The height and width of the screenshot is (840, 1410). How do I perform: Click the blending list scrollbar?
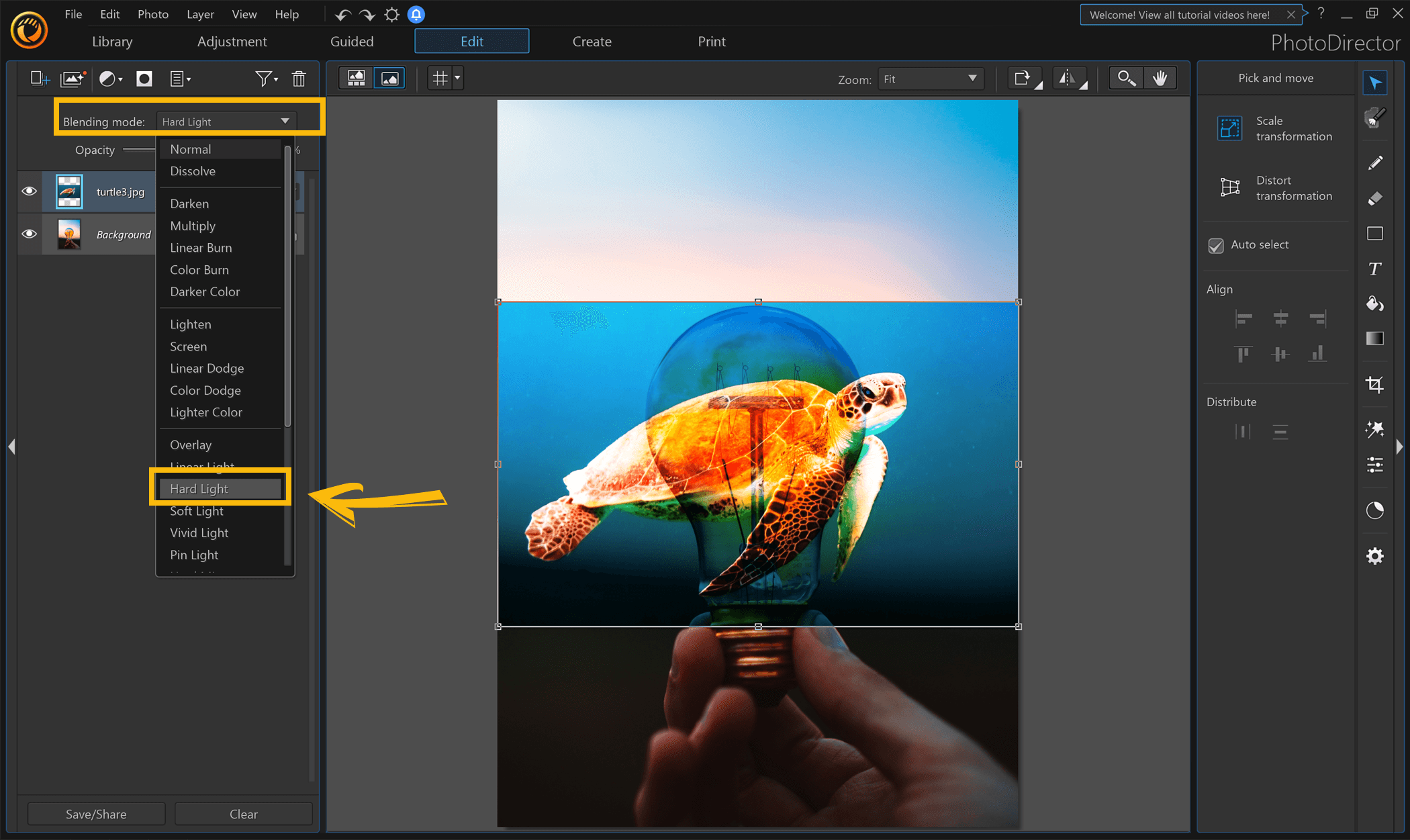[288, 285]
